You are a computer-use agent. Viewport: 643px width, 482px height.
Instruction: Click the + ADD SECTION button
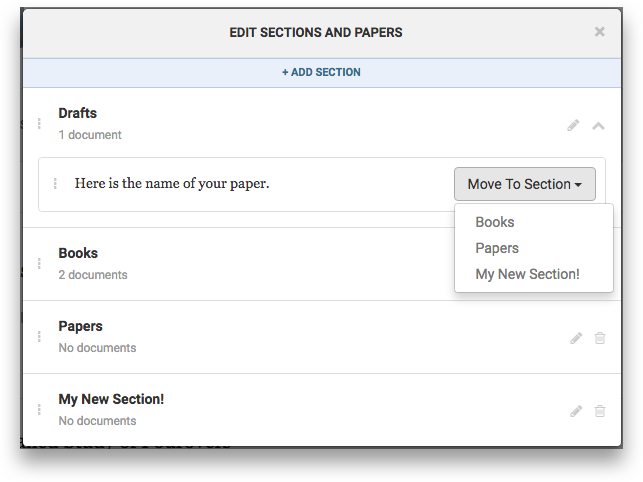[x=322, y=72]
